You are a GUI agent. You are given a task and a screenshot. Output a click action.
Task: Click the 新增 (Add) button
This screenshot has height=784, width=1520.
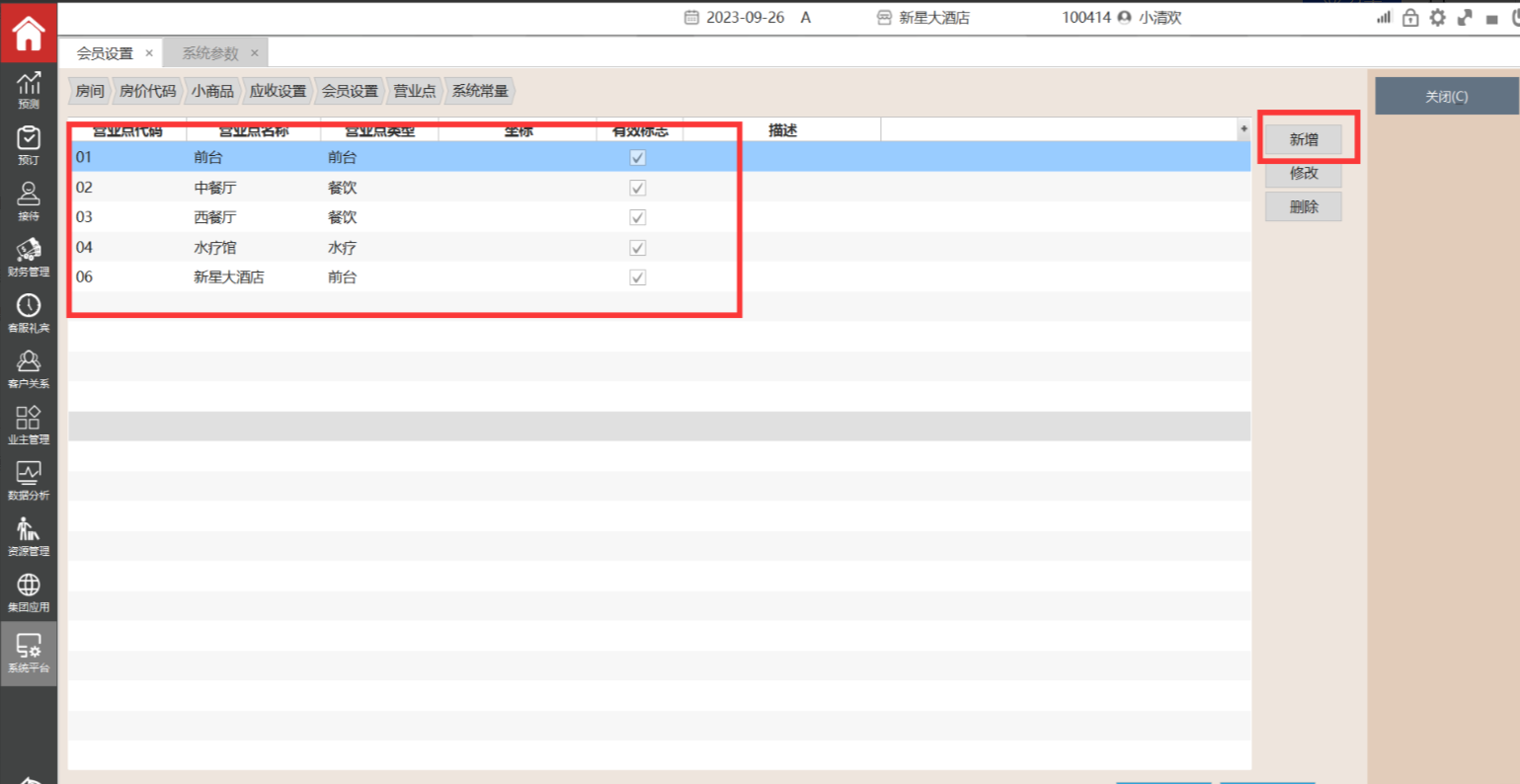click(x=1303, y=140)
